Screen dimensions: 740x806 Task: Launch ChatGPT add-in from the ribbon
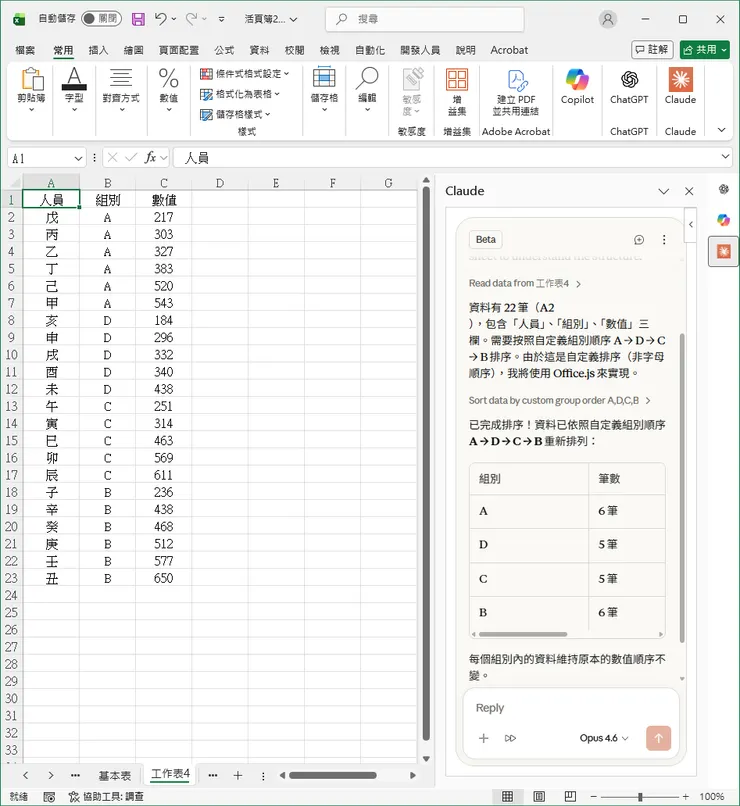click(x=629, y=87)
